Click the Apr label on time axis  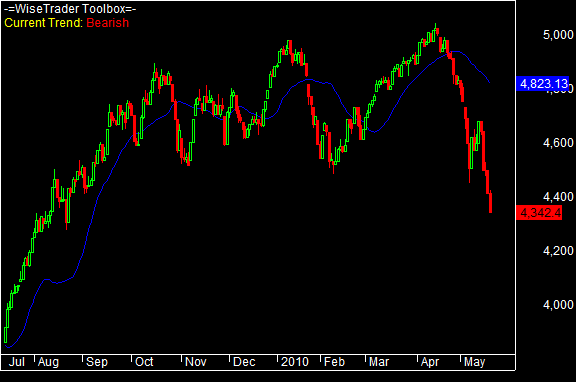430,362
